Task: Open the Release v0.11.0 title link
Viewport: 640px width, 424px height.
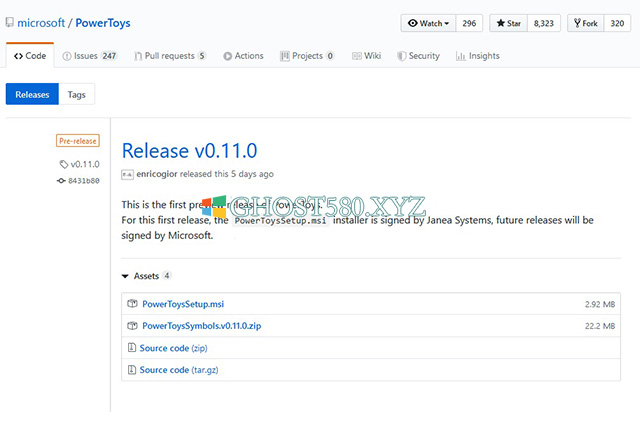Action: tap(189, 151)
